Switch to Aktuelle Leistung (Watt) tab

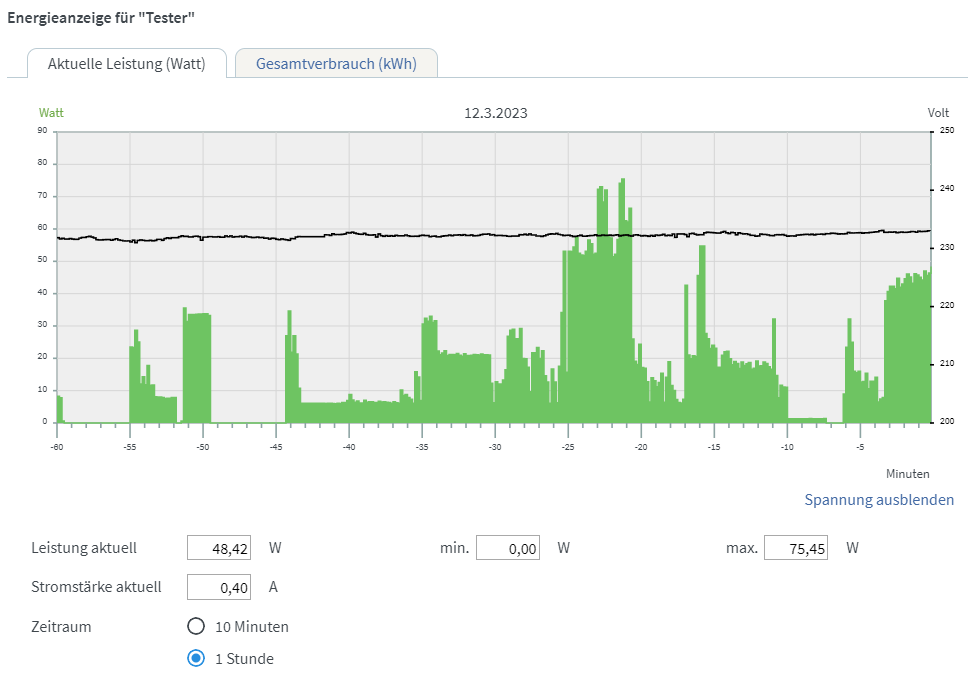coord(127,64)
